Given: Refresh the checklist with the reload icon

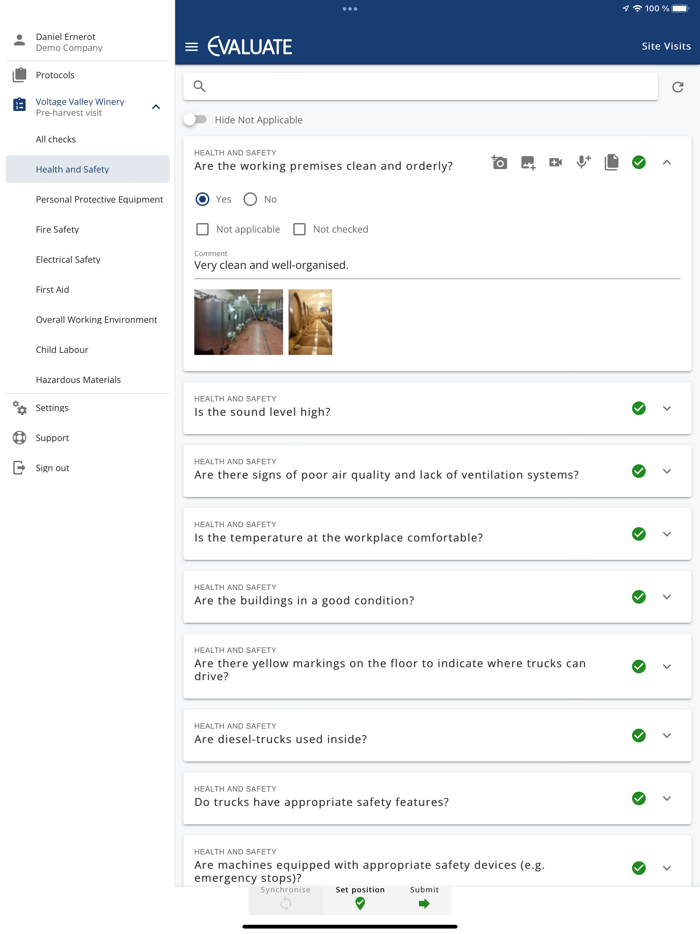Looking at the screenshot, I should 677,86.
